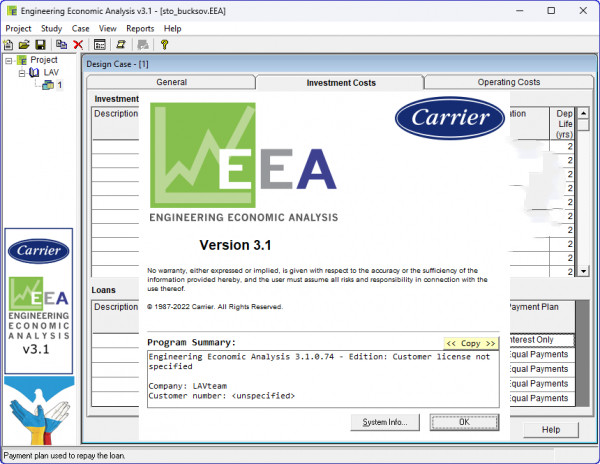The height and width of the screenshot is (464, 600).
Task: Click the case 1 icon in tree
Action: pyautogui.click(x=48, y=85)
